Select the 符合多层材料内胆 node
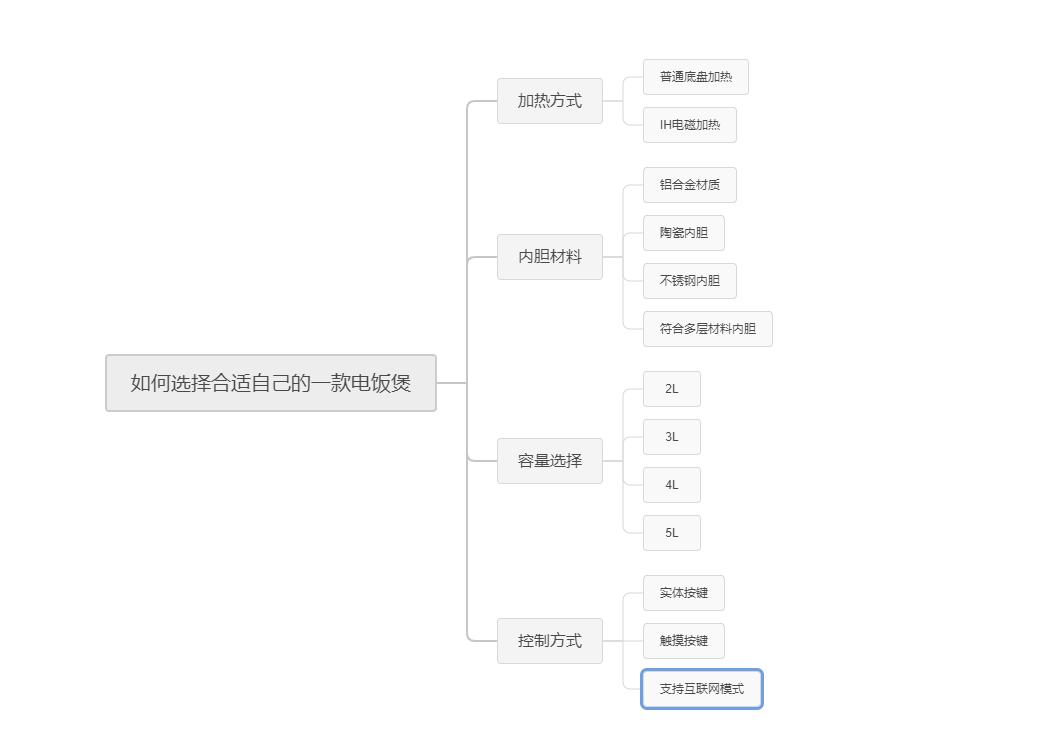The width and height of the screenshot is (1046, 747). click(707, 329)
